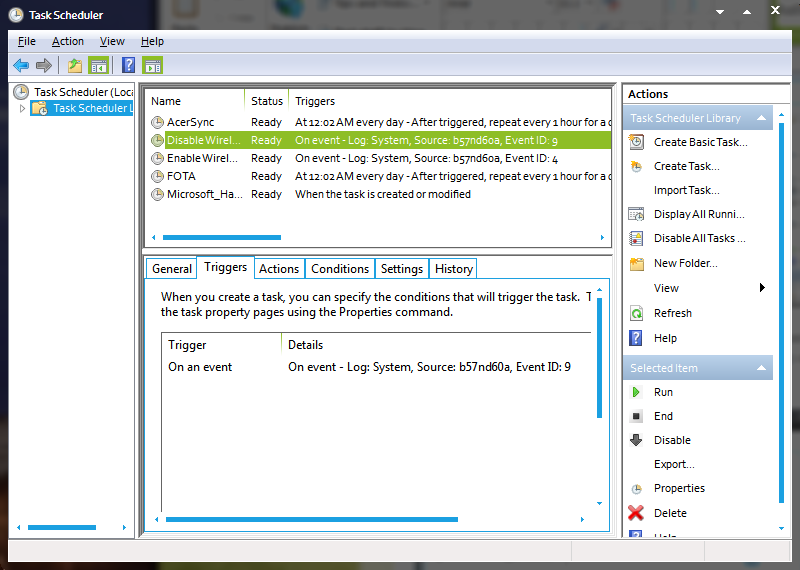Click Refresh in the Actions pane

point(672,313)
